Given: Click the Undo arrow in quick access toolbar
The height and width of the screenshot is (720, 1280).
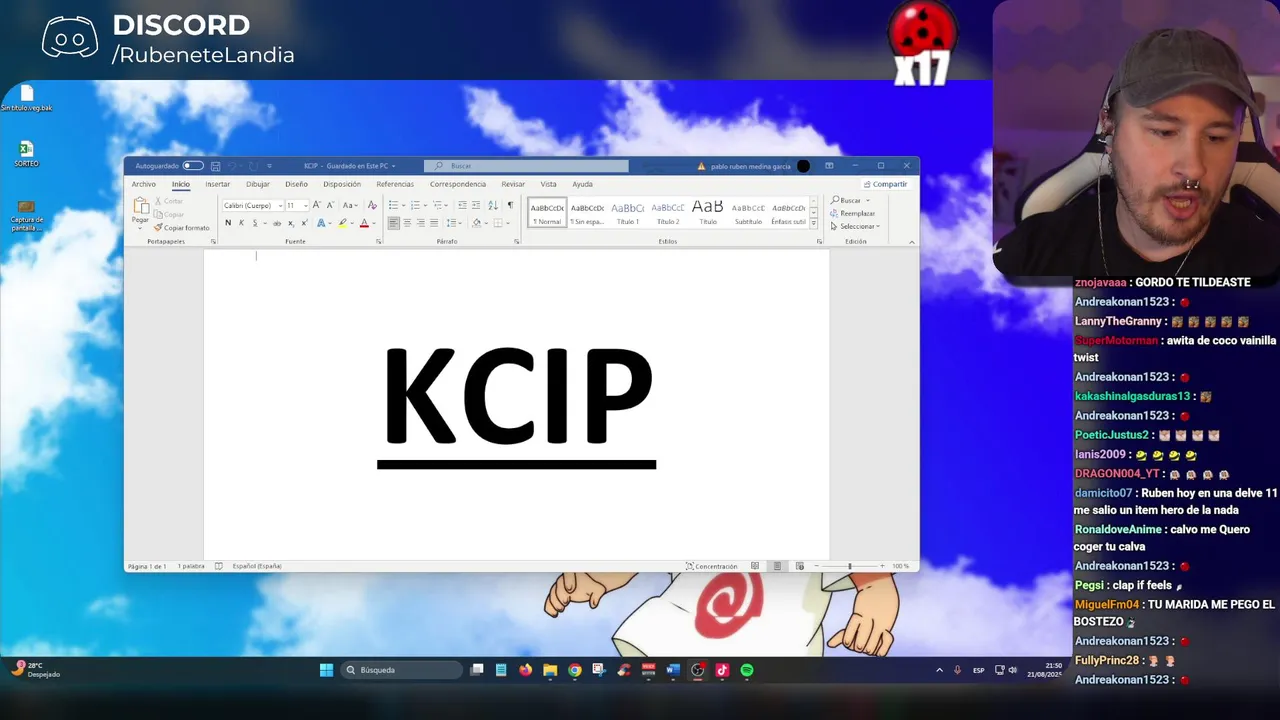Looking at the screenshot, I should (x=232, y=166).
